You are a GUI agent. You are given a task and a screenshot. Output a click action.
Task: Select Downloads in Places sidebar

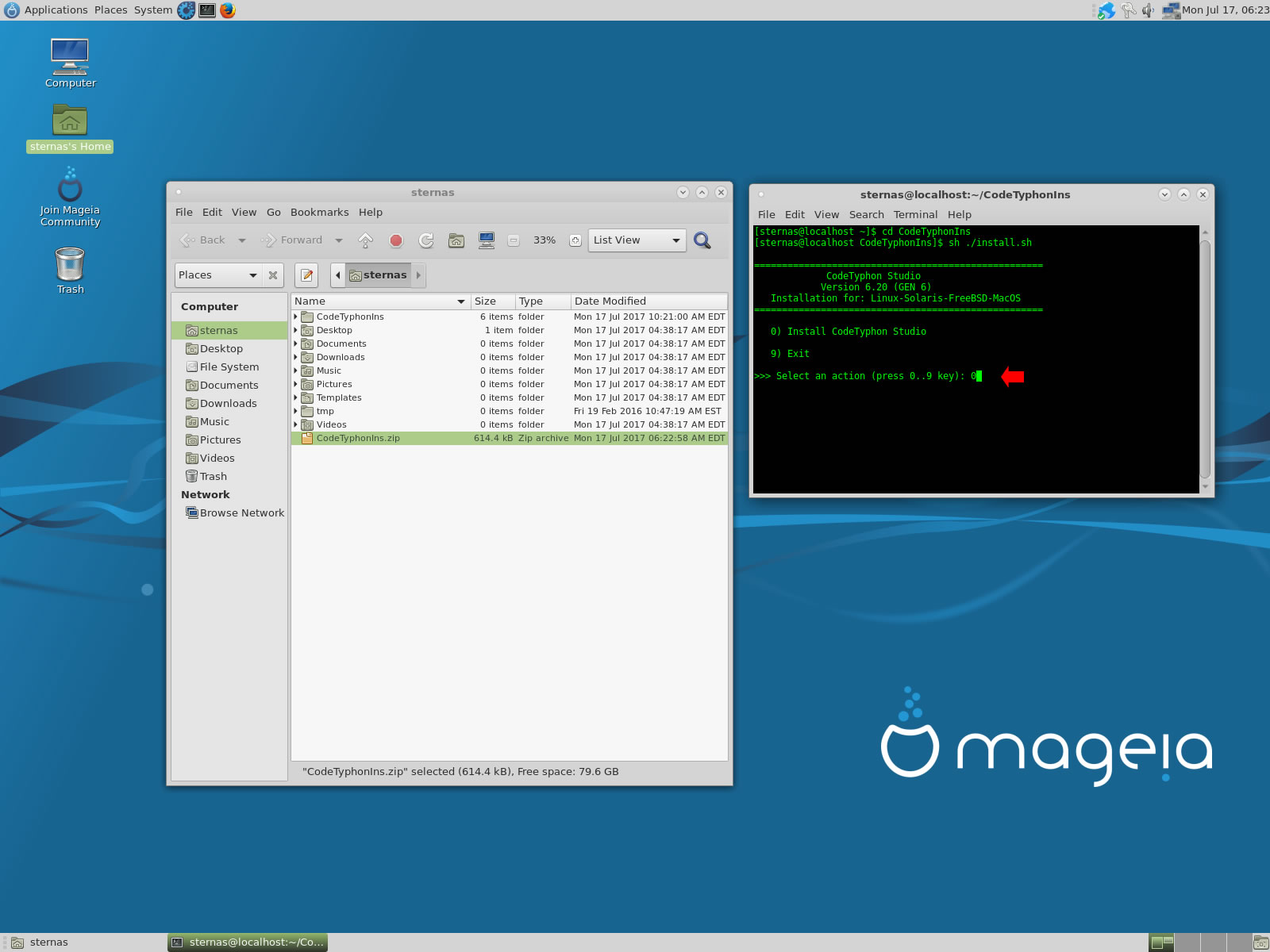[229, 404]
